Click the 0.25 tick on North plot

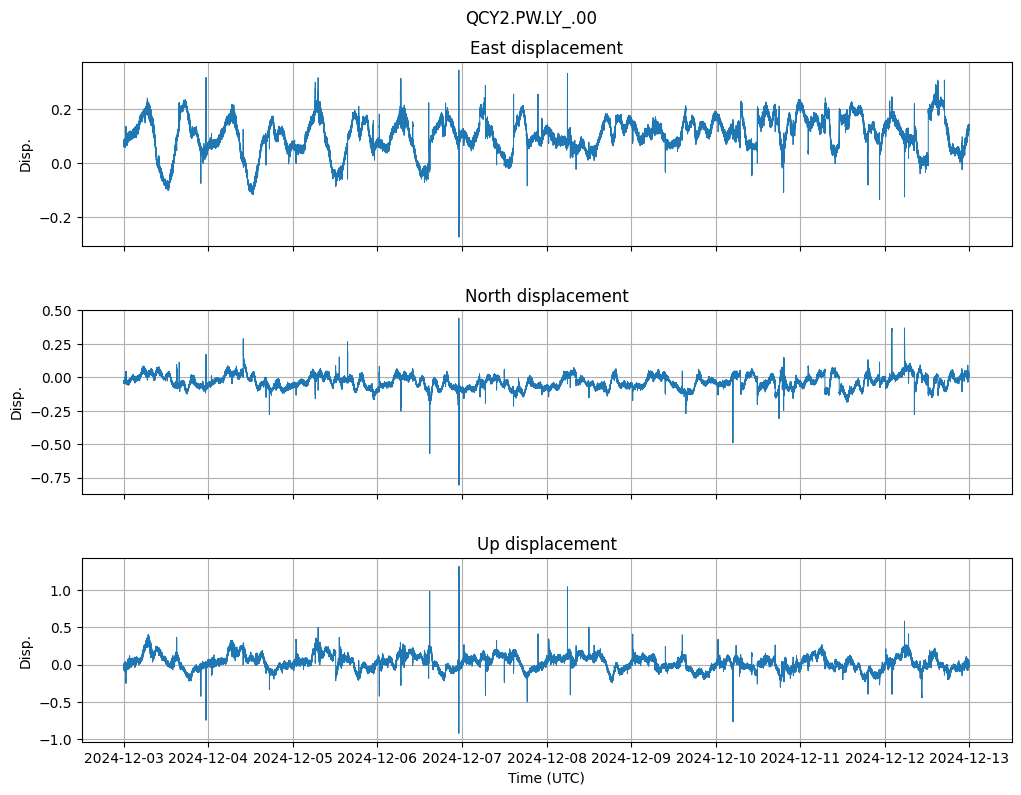point(58,344)
